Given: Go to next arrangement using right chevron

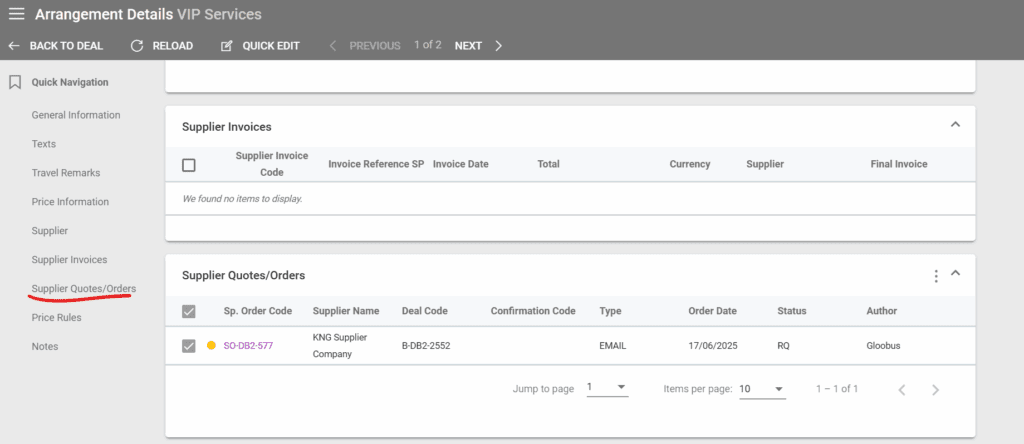Looking at the screenshot, I should click(499, 46).
